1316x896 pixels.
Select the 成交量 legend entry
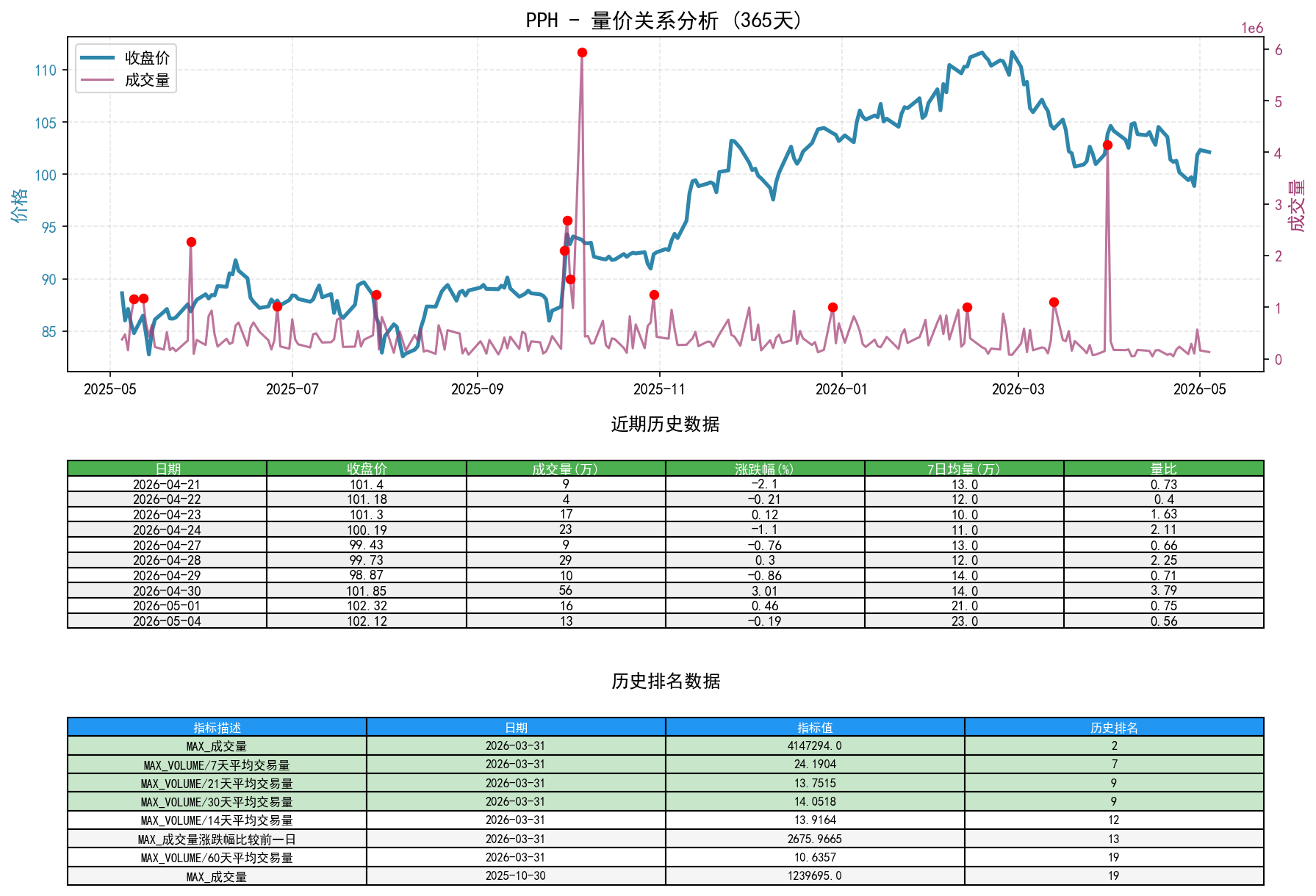point(125,79)
